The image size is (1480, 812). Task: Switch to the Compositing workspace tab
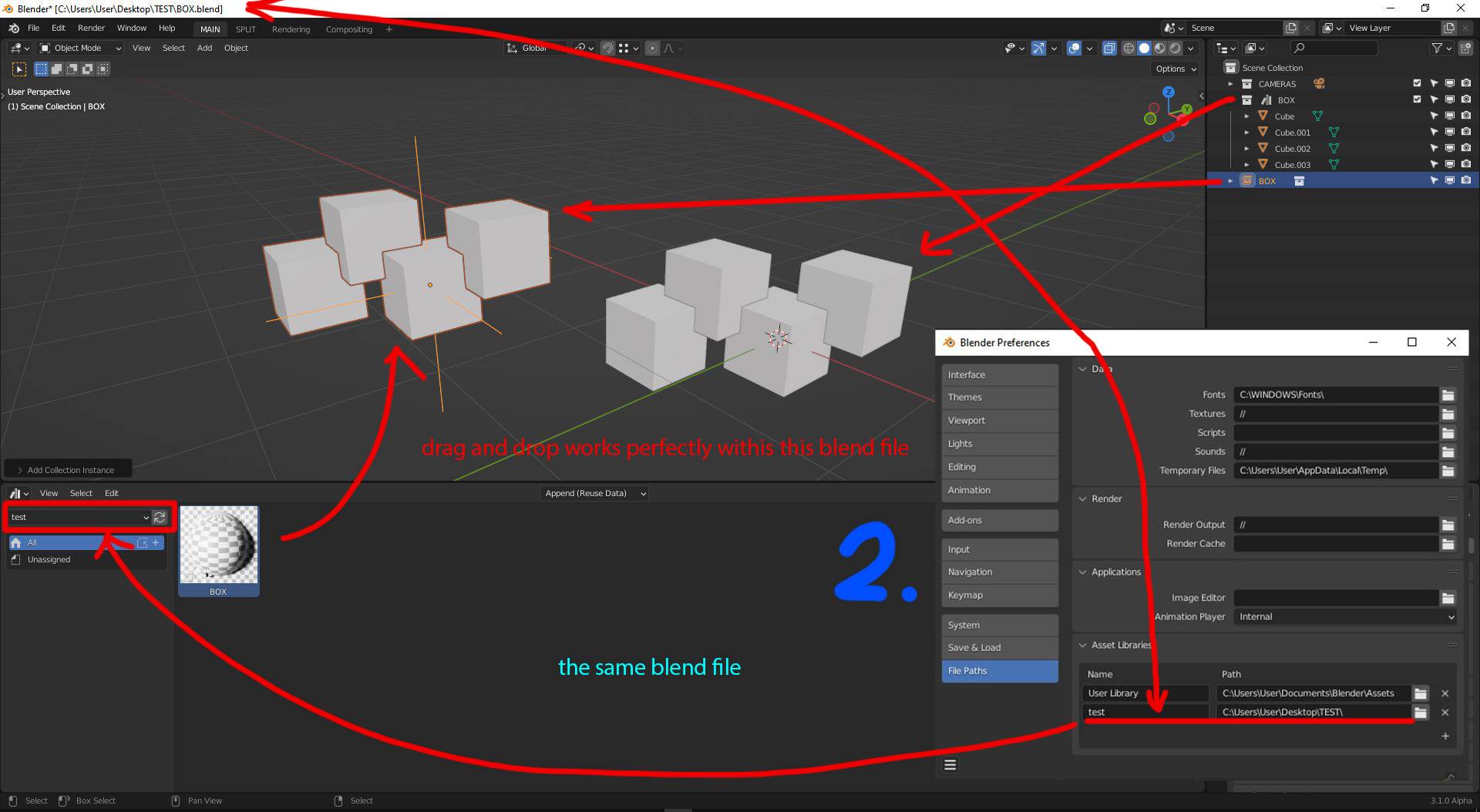point(348,29)
